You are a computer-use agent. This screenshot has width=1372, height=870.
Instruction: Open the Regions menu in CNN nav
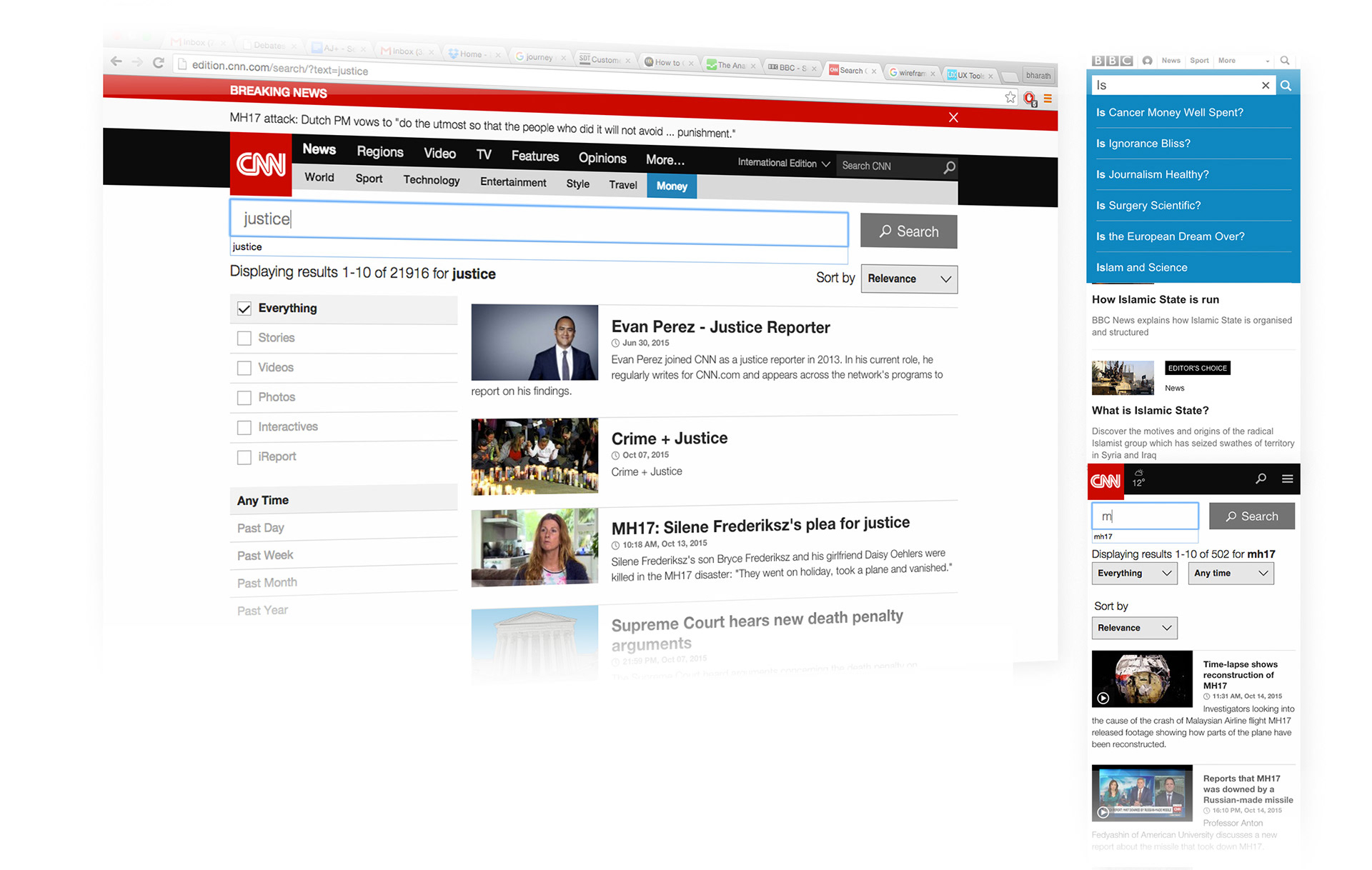(380, 151)
